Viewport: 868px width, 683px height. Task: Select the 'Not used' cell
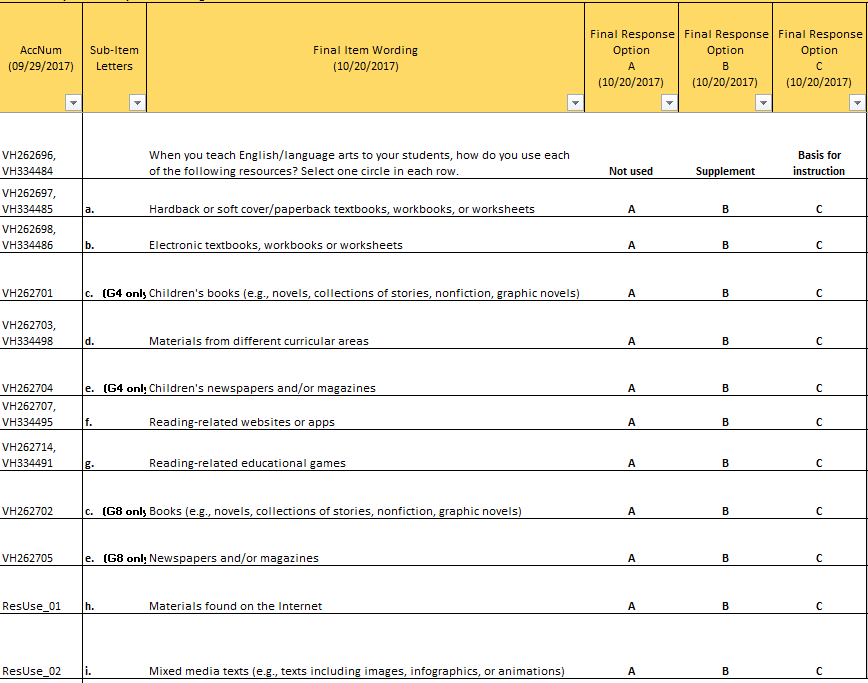(631, 171)
